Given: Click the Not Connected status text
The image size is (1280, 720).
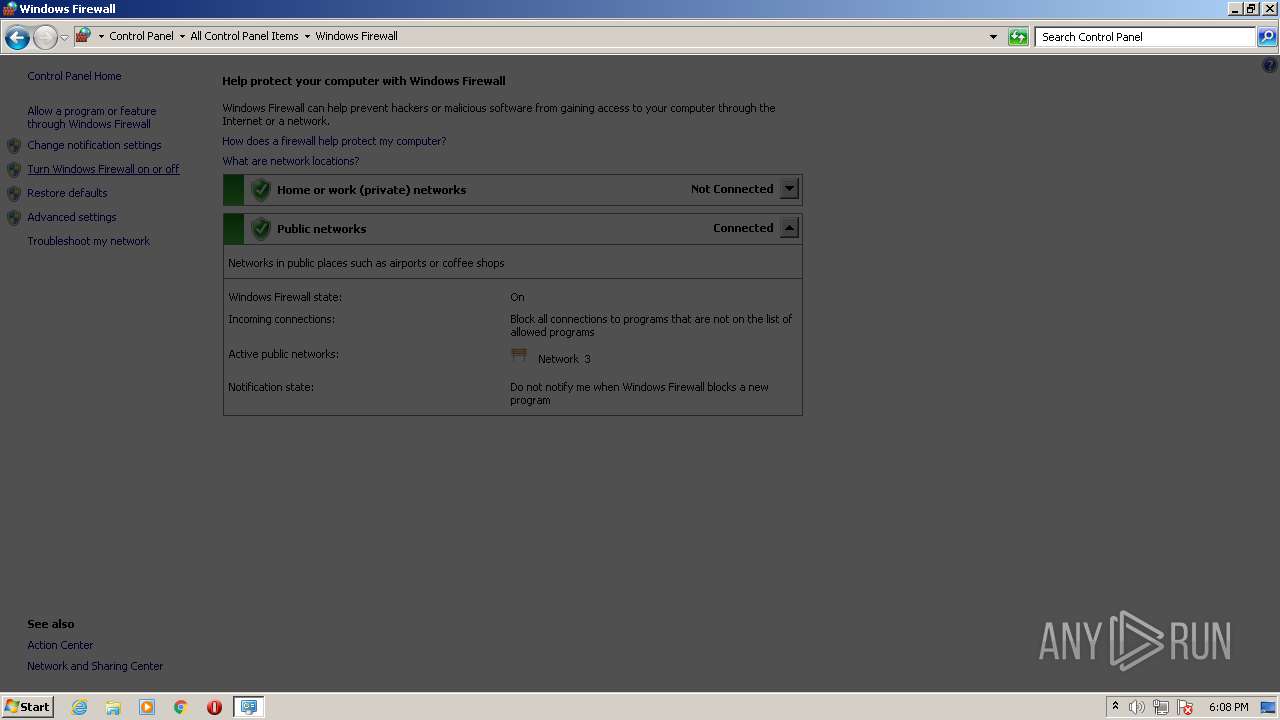Looking at the screenshot, I should point(732,189).
